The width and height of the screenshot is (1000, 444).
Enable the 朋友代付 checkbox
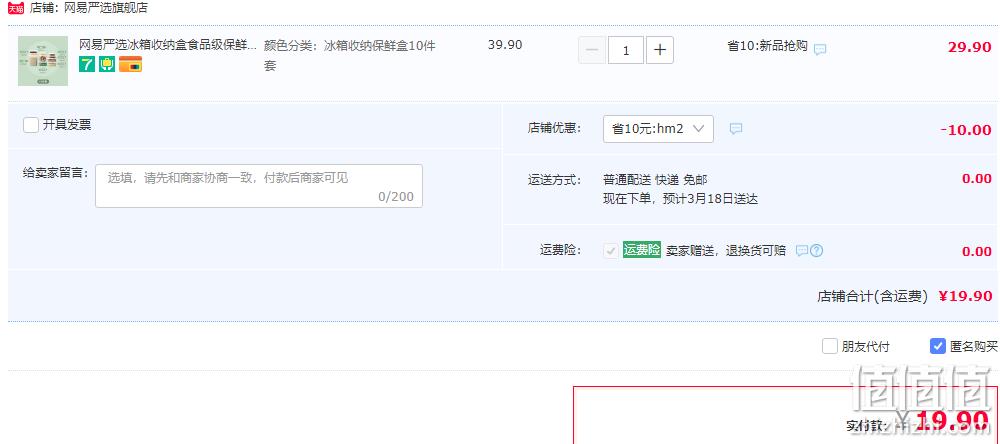tap(830, 346)
